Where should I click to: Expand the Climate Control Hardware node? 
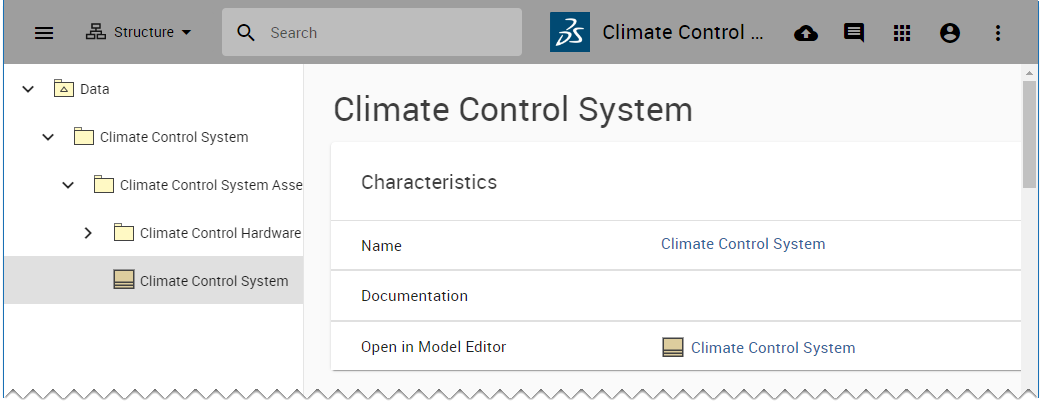pyautogui.click(x=88, y=233)
